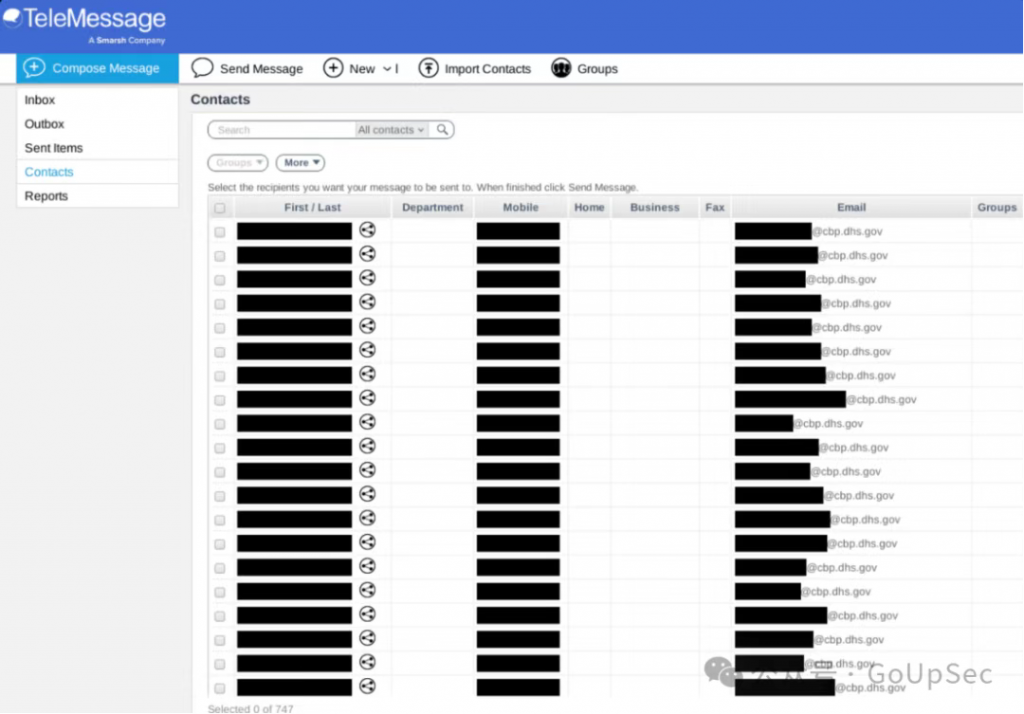Click the Groups people icon
Image resolution: width=1024 pixels, height=714 pixels.
click(561, 68)
